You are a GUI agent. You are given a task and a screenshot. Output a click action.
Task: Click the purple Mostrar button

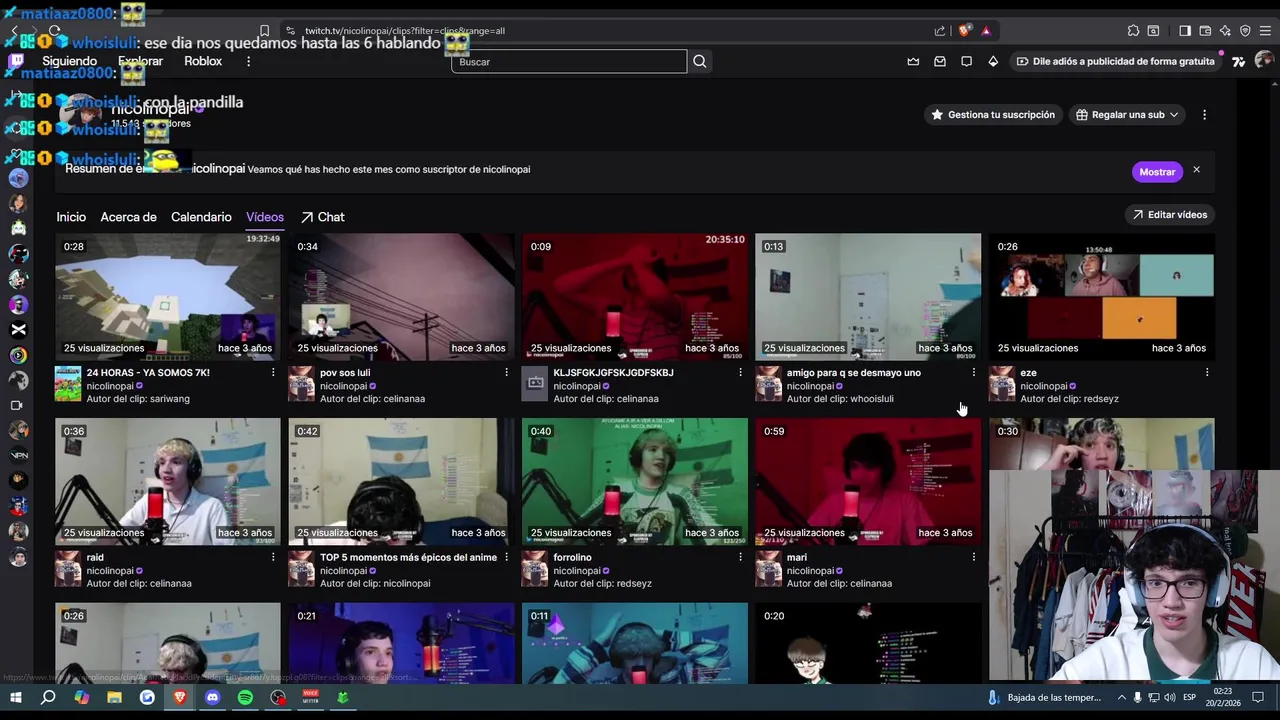click(1157, 172)
